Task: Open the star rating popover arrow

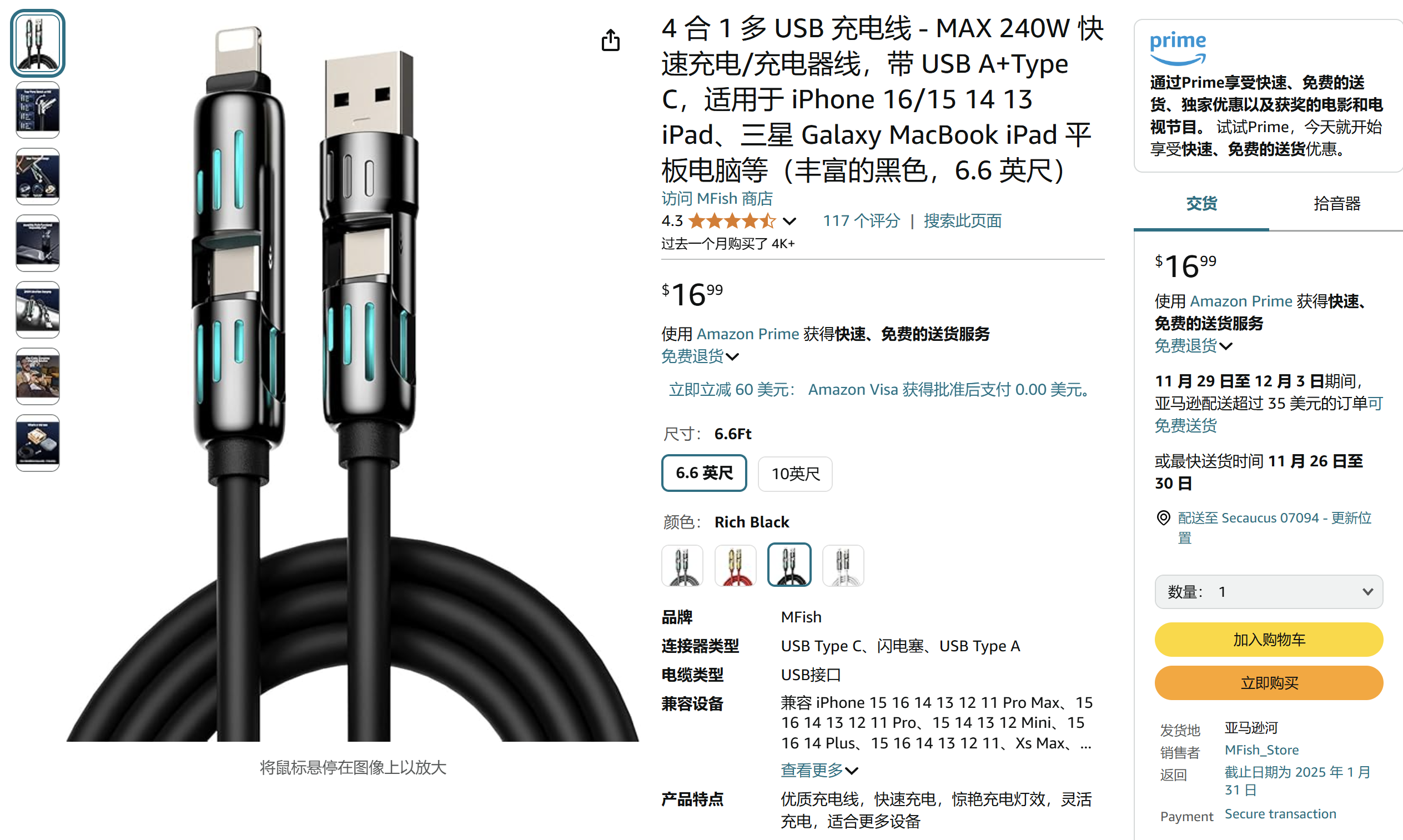Action: coord(789,222)
